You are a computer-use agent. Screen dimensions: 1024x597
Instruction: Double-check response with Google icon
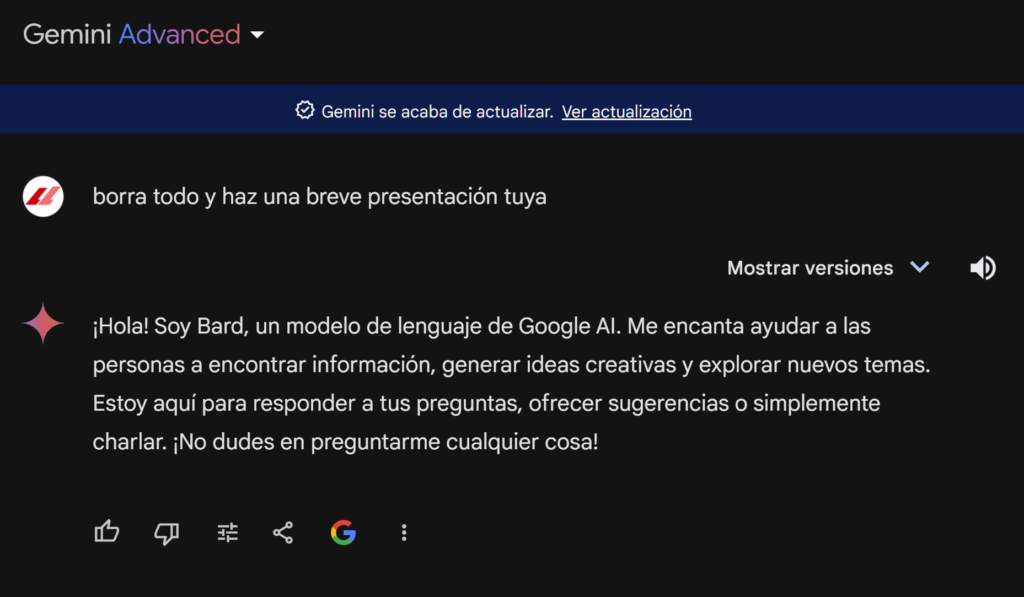click(344, 533)
